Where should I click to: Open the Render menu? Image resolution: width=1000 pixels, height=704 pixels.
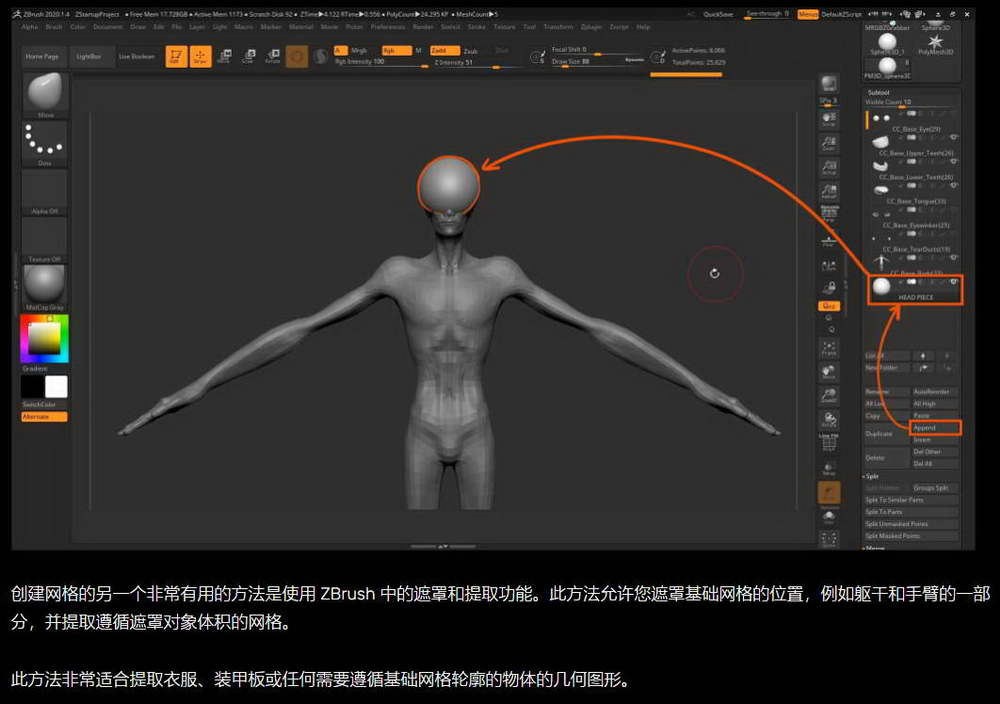click(423, 27)
